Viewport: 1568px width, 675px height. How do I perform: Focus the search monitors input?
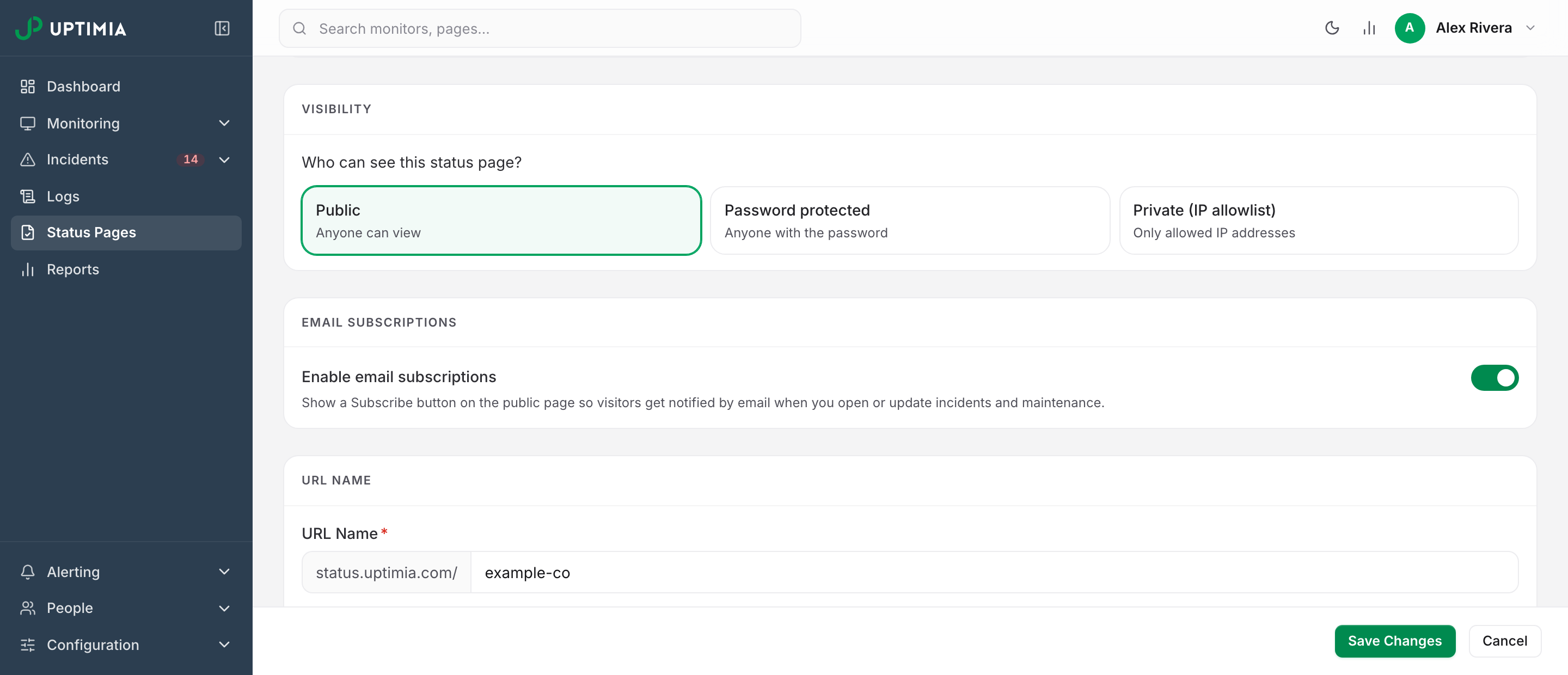pos(540,29)
